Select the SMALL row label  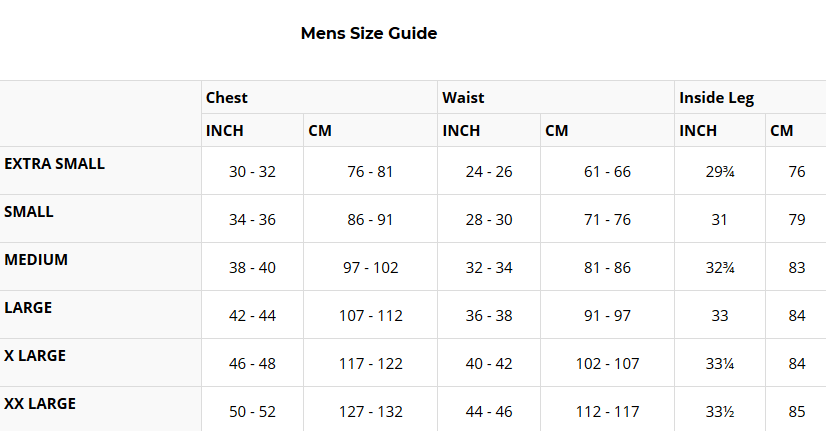[x=29, y=212]
